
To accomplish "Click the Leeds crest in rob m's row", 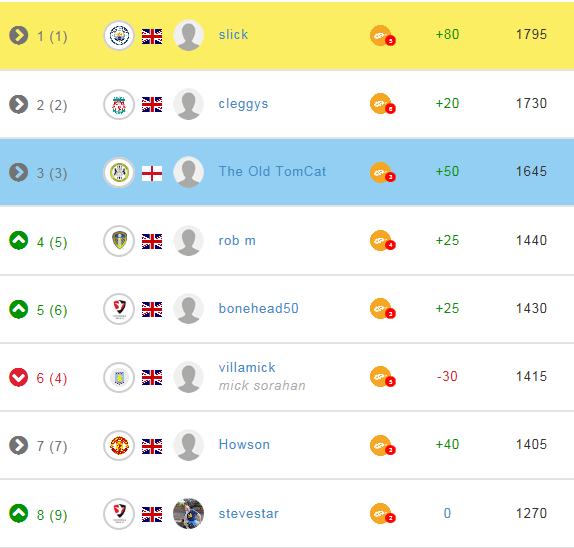I will (x=119, y=241).
